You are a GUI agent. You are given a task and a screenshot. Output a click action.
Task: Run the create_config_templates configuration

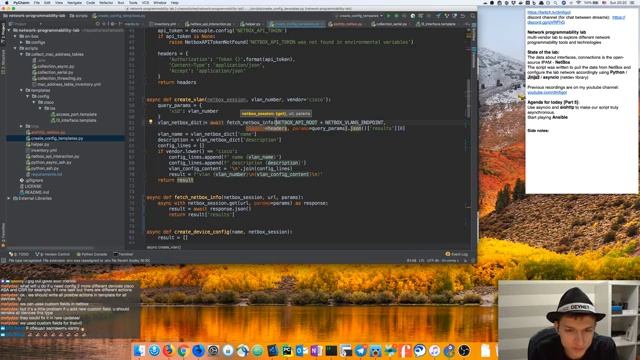pyautogui.click(x=388, y=16)
